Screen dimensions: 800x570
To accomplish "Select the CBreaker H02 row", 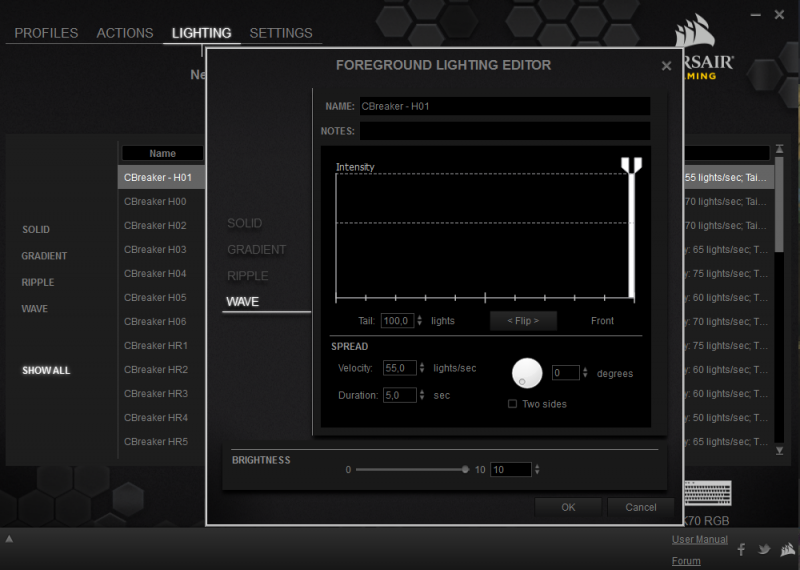I will coord(161,225).
